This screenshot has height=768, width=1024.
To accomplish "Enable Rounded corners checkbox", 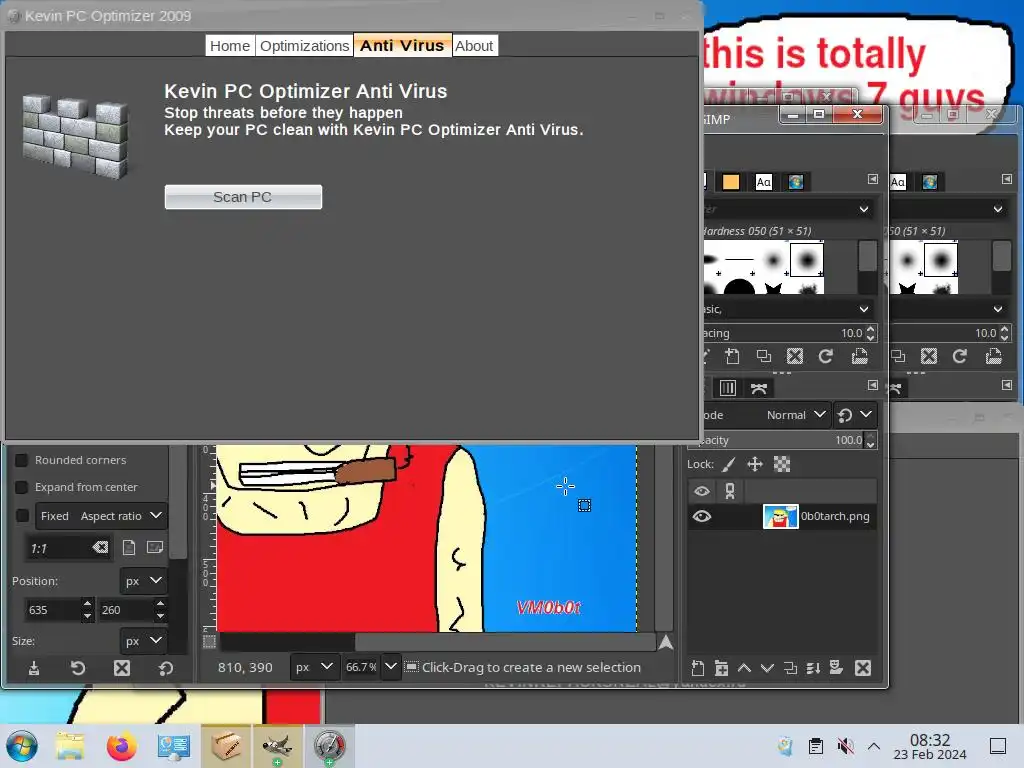I will coord(22,460).
